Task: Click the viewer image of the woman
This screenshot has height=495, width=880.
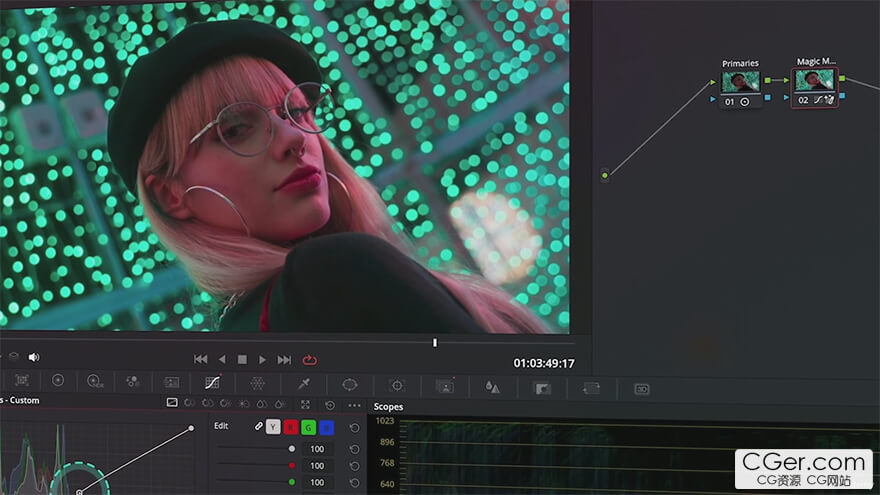Action: tap(285, 166)
